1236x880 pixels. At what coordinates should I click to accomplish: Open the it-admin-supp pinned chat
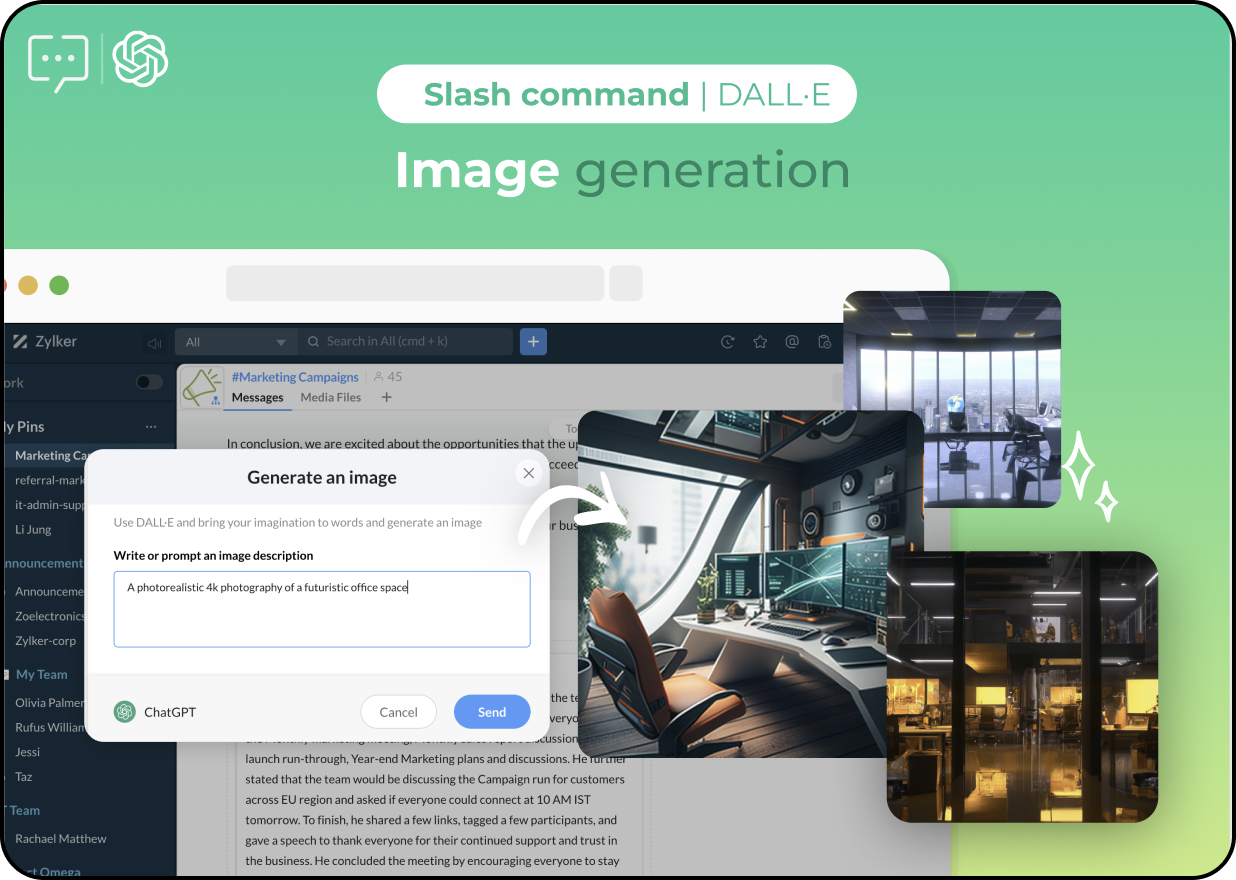50,505
